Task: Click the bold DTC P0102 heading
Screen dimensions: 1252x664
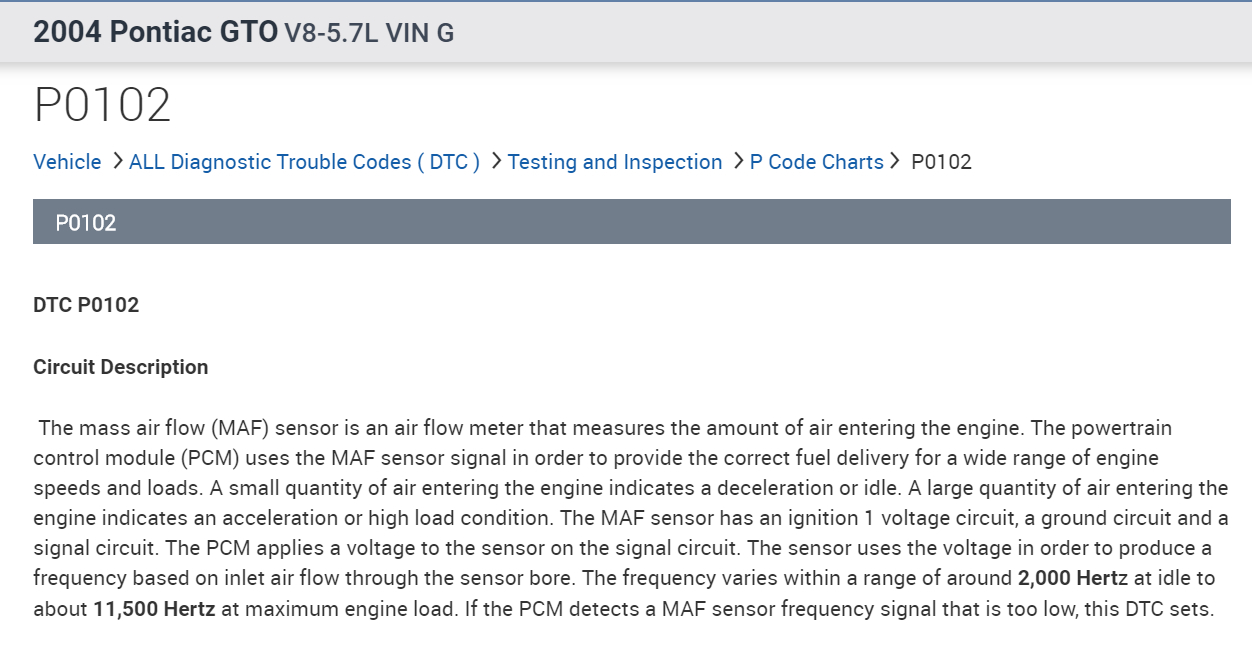Action: 86,305
